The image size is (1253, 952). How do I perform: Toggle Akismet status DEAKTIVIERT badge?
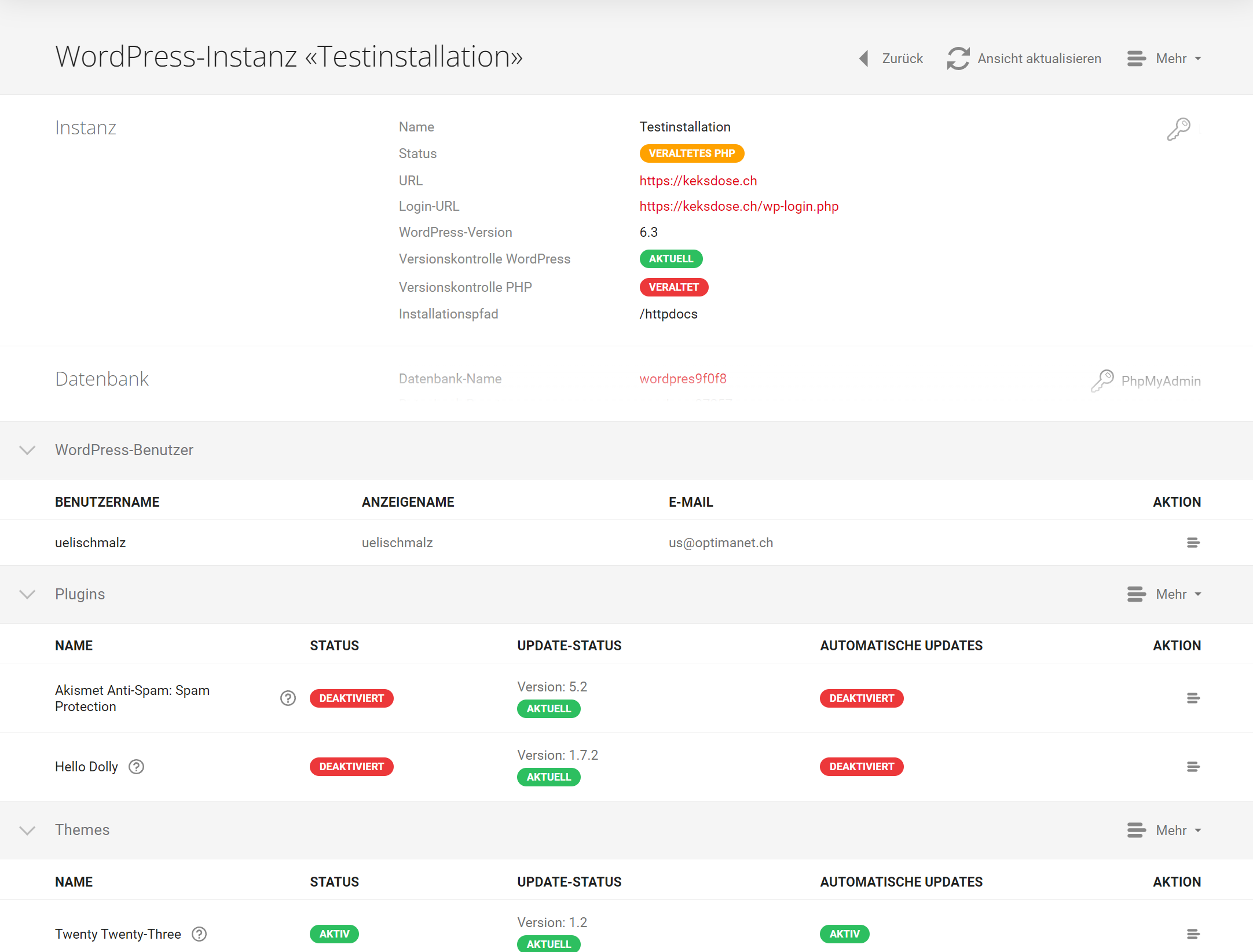(351, 698)
